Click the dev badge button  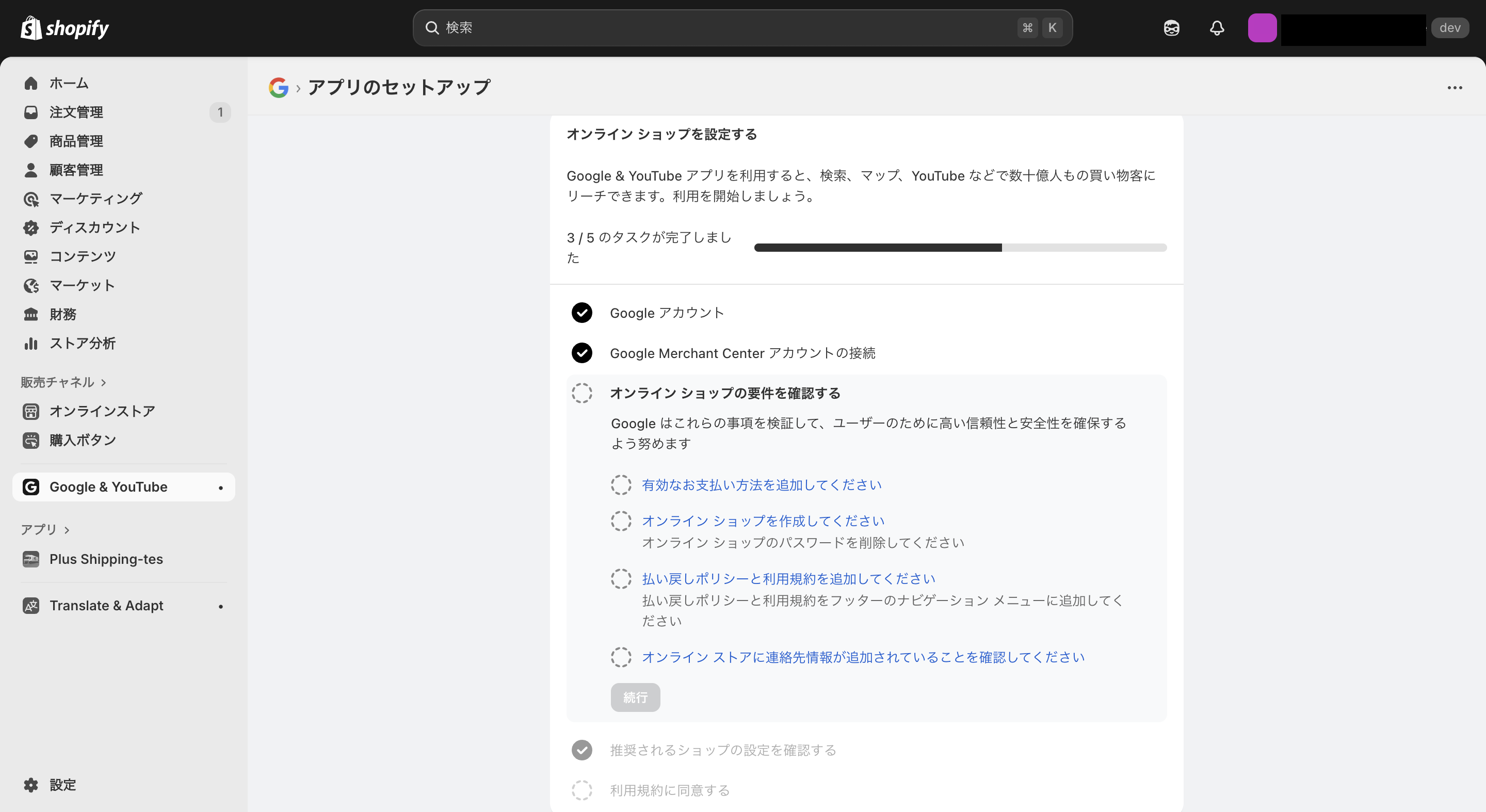coord(1450,28)
